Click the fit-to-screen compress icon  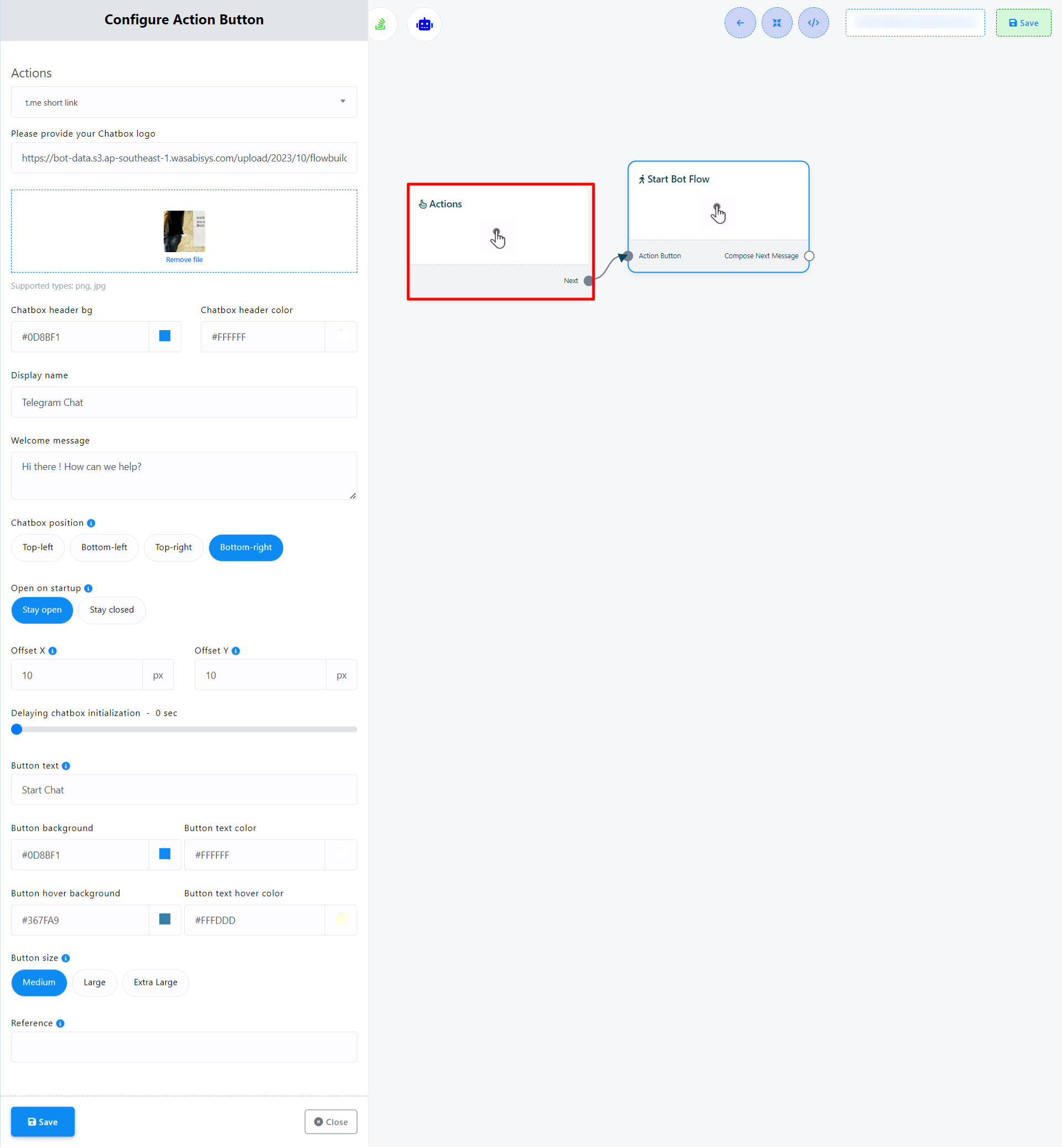click(x=777, y=23)
